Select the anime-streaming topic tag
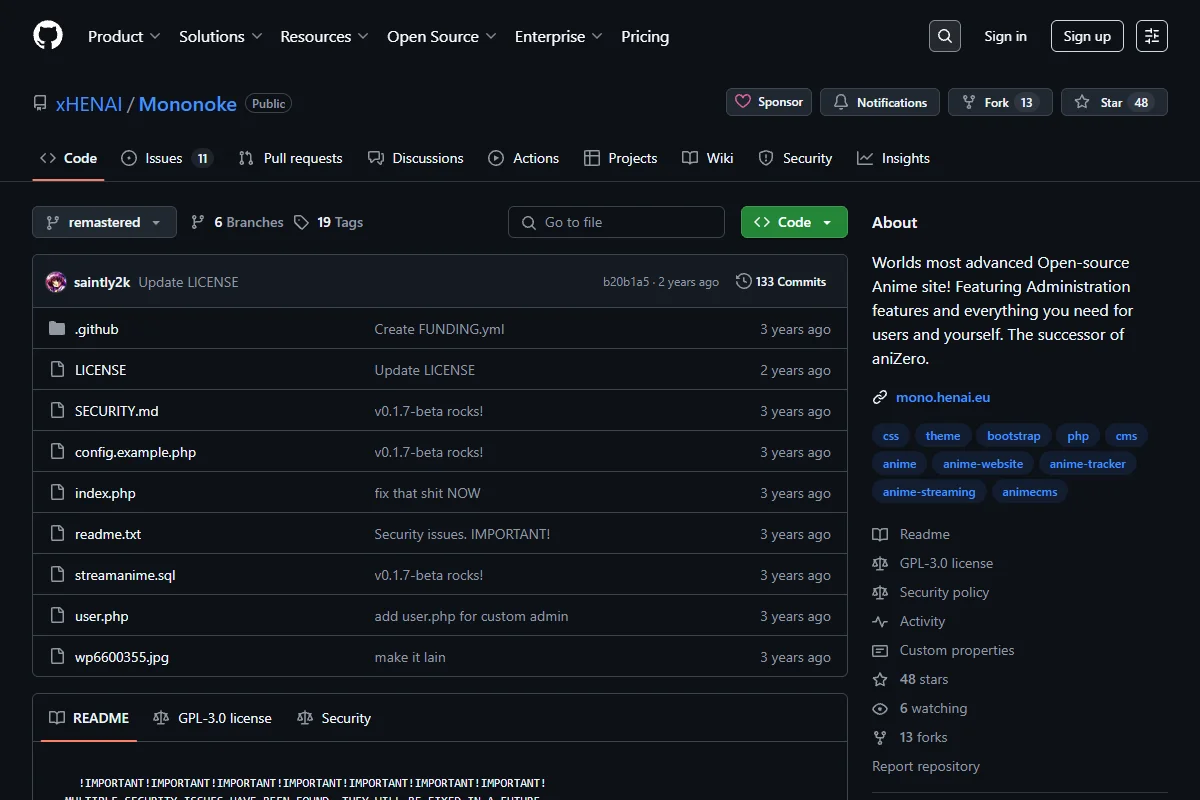 coord(929,492)
